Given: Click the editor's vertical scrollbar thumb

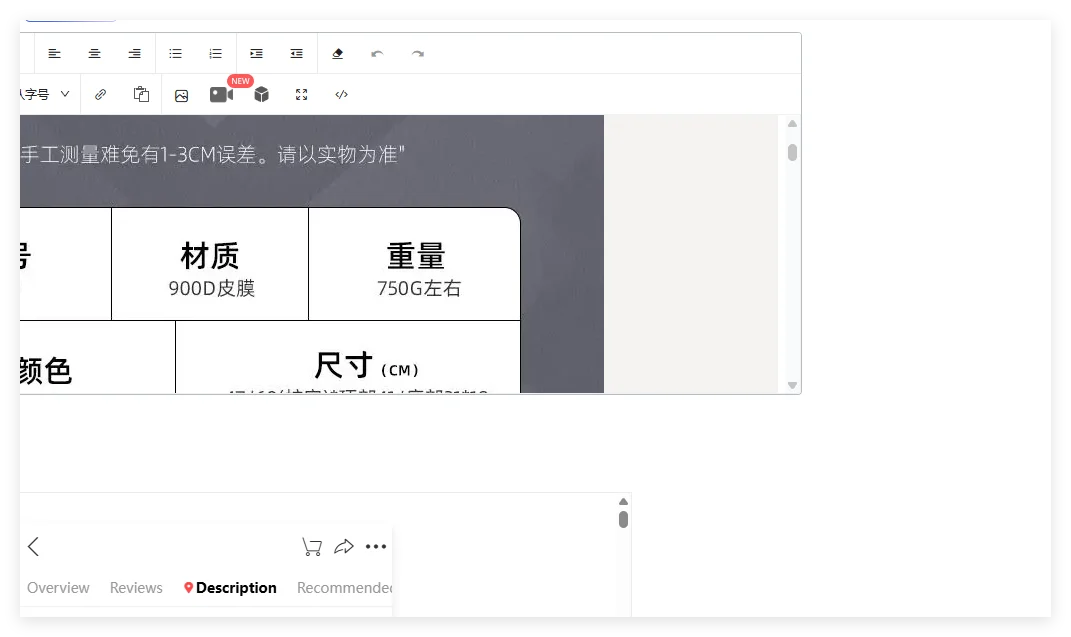Looking at the screenshot, I should pos(792,152).
